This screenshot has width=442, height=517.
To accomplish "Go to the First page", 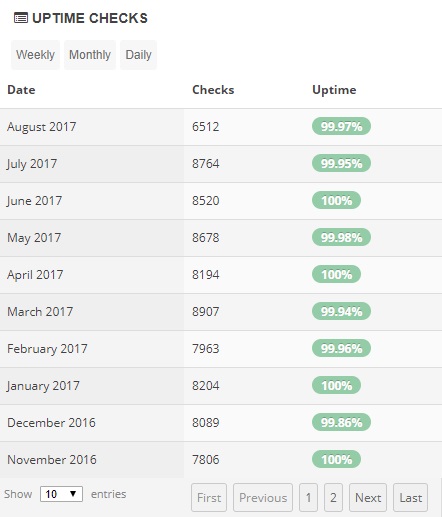I will click(x=209, y=498).
